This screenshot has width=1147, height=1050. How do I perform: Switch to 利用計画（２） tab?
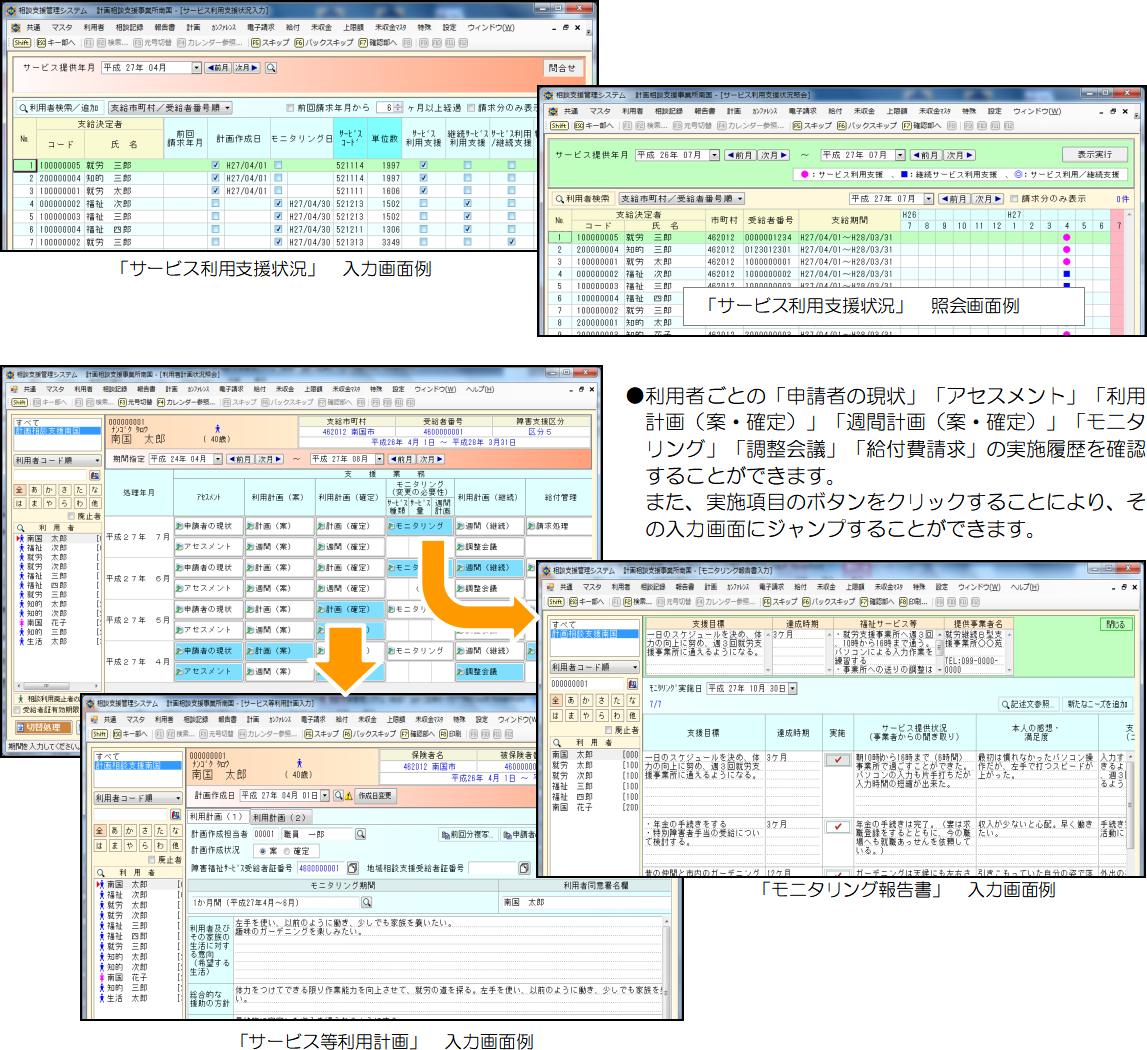click(279, 817)
